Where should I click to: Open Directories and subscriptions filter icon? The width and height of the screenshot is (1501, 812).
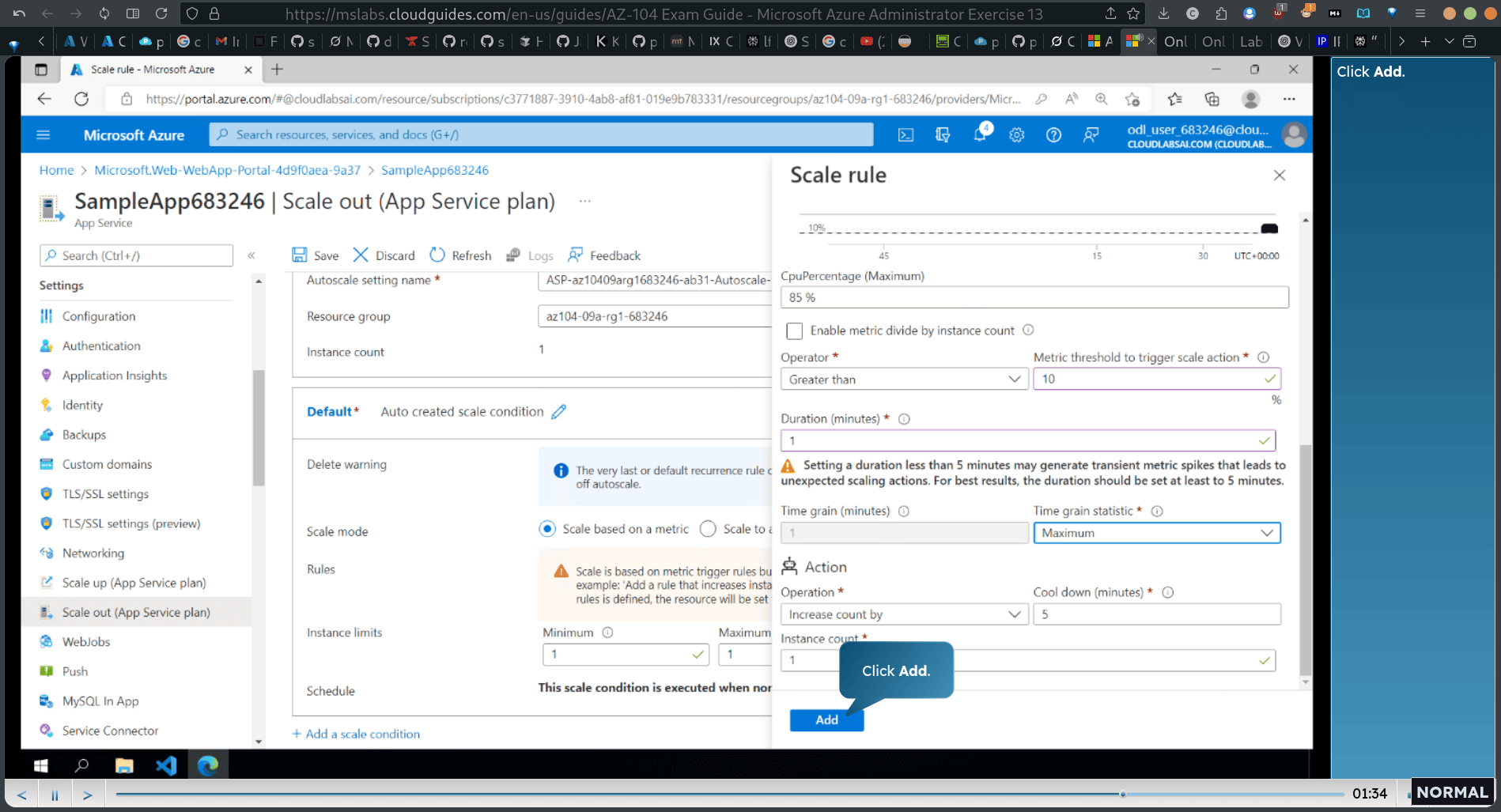pyautogui.click(x=943, y=135)
